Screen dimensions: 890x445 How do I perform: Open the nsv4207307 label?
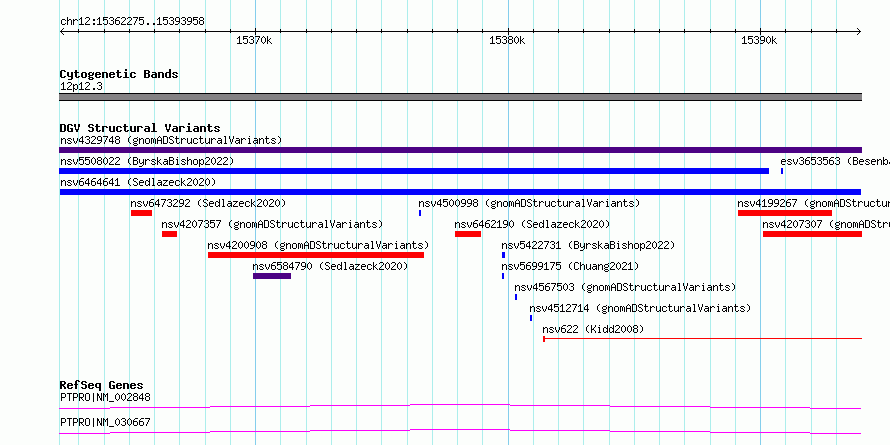pos(826,224)
